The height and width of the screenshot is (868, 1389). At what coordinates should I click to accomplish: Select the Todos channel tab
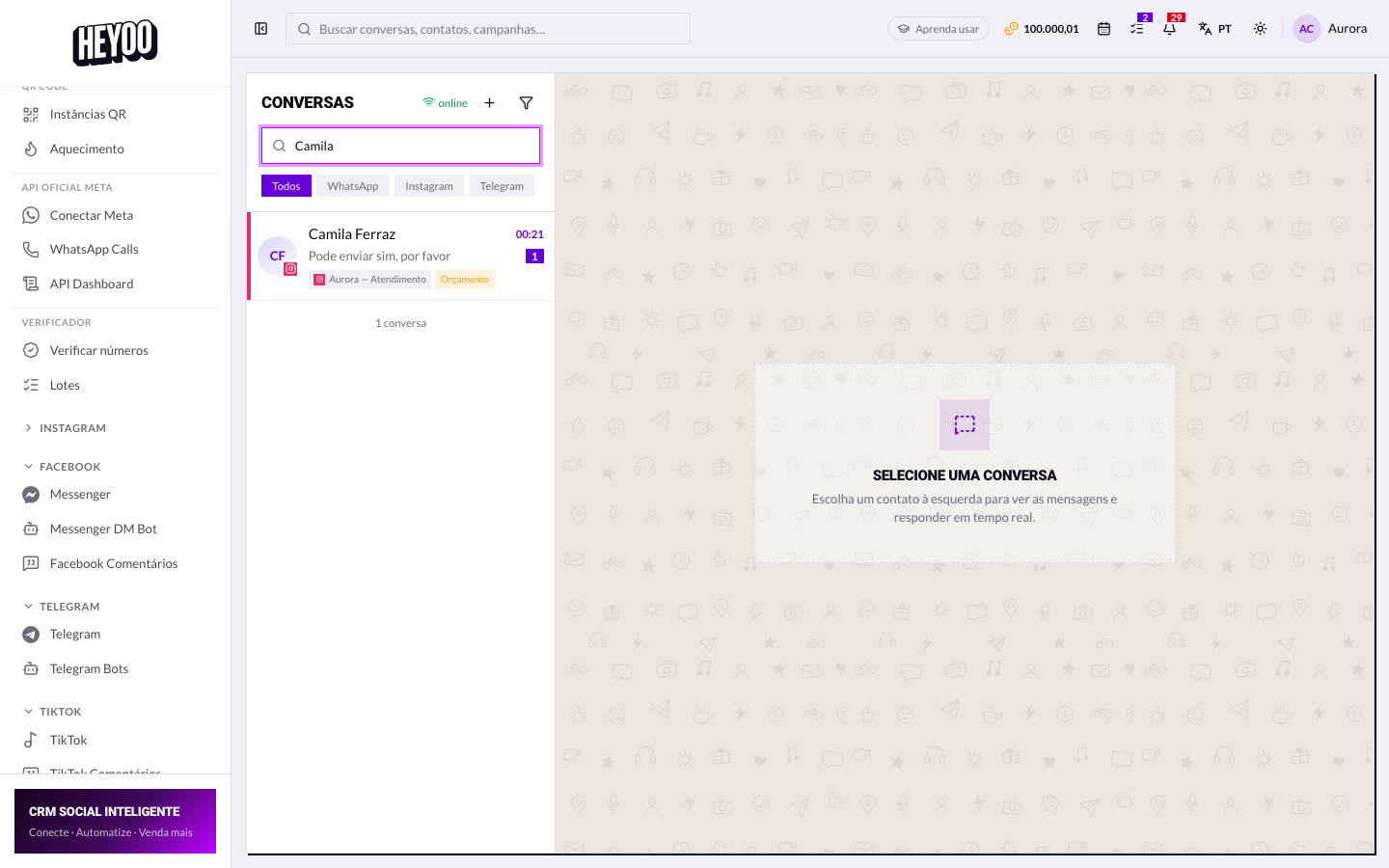point(286,186)
